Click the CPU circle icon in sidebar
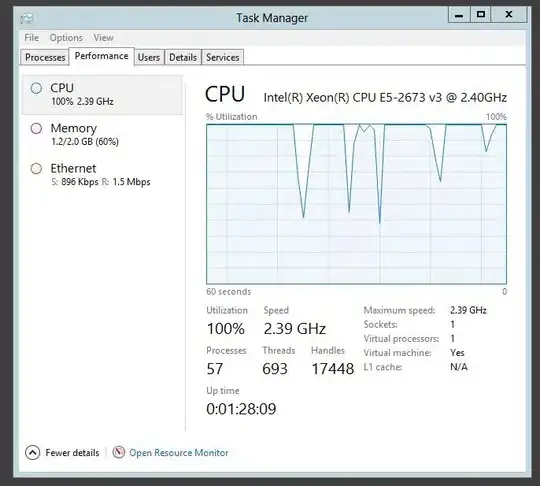 pos(36,88)
